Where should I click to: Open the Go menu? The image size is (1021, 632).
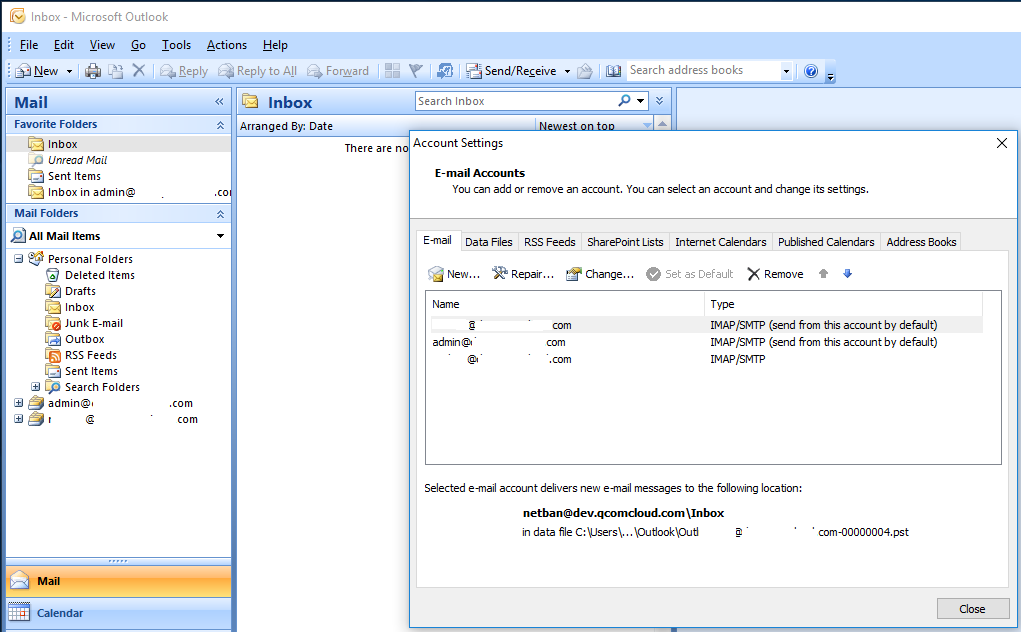point(138,45)
